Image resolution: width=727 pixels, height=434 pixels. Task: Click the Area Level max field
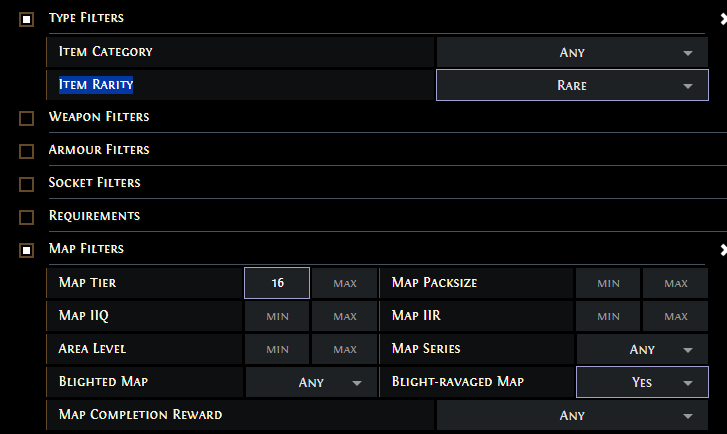coord(345,349)
